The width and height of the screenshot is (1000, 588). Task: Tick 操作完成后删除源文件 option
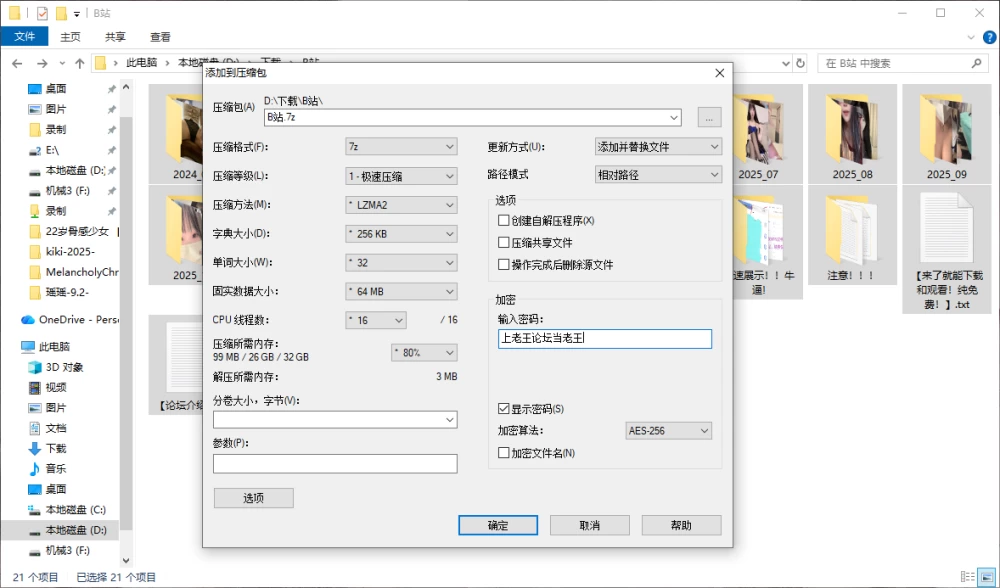(503, 265)
